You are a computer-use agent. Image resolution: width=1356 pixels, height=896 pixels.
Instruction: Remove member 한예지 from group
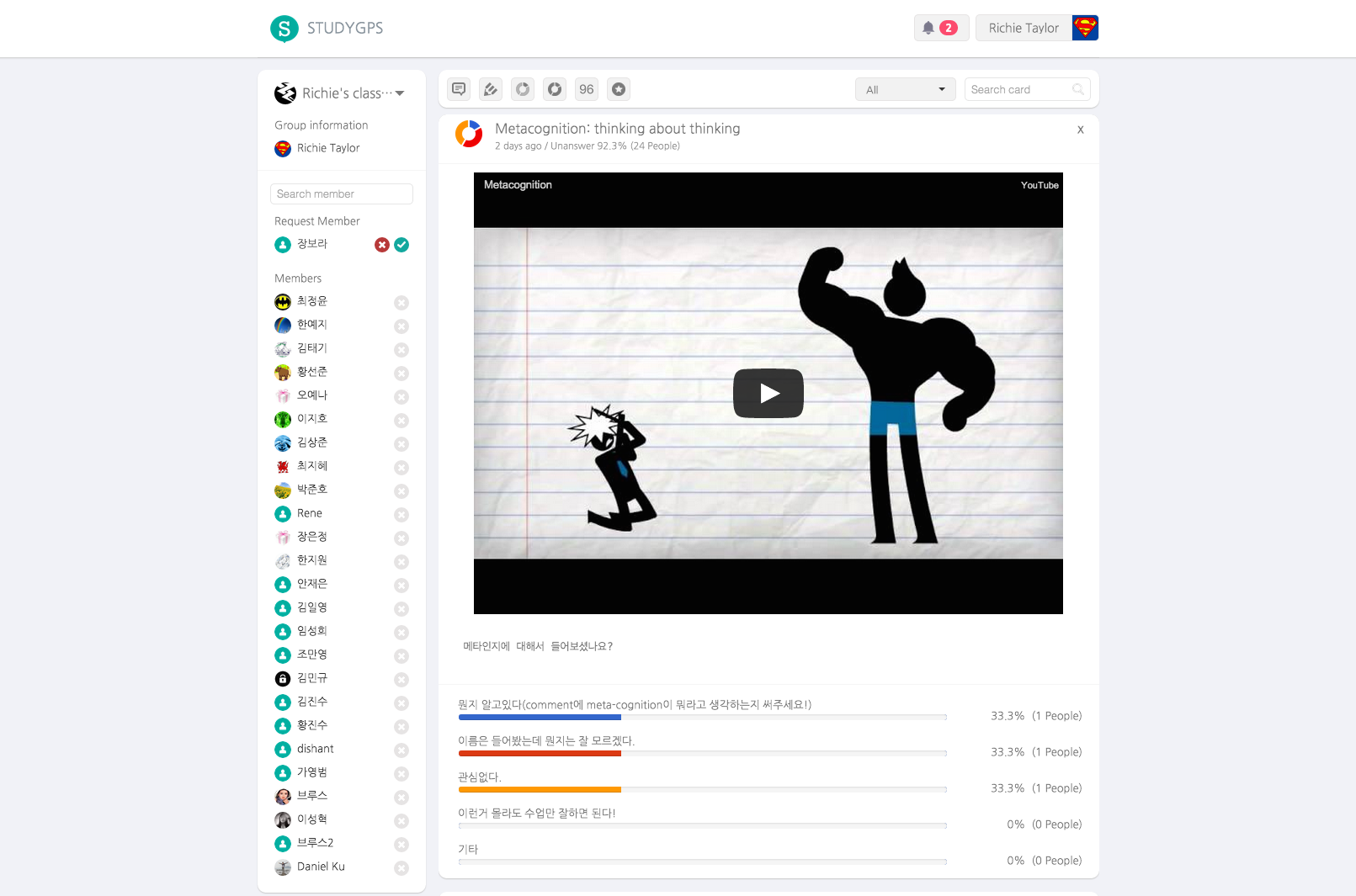pyautogui.click(x=401, y=326)
